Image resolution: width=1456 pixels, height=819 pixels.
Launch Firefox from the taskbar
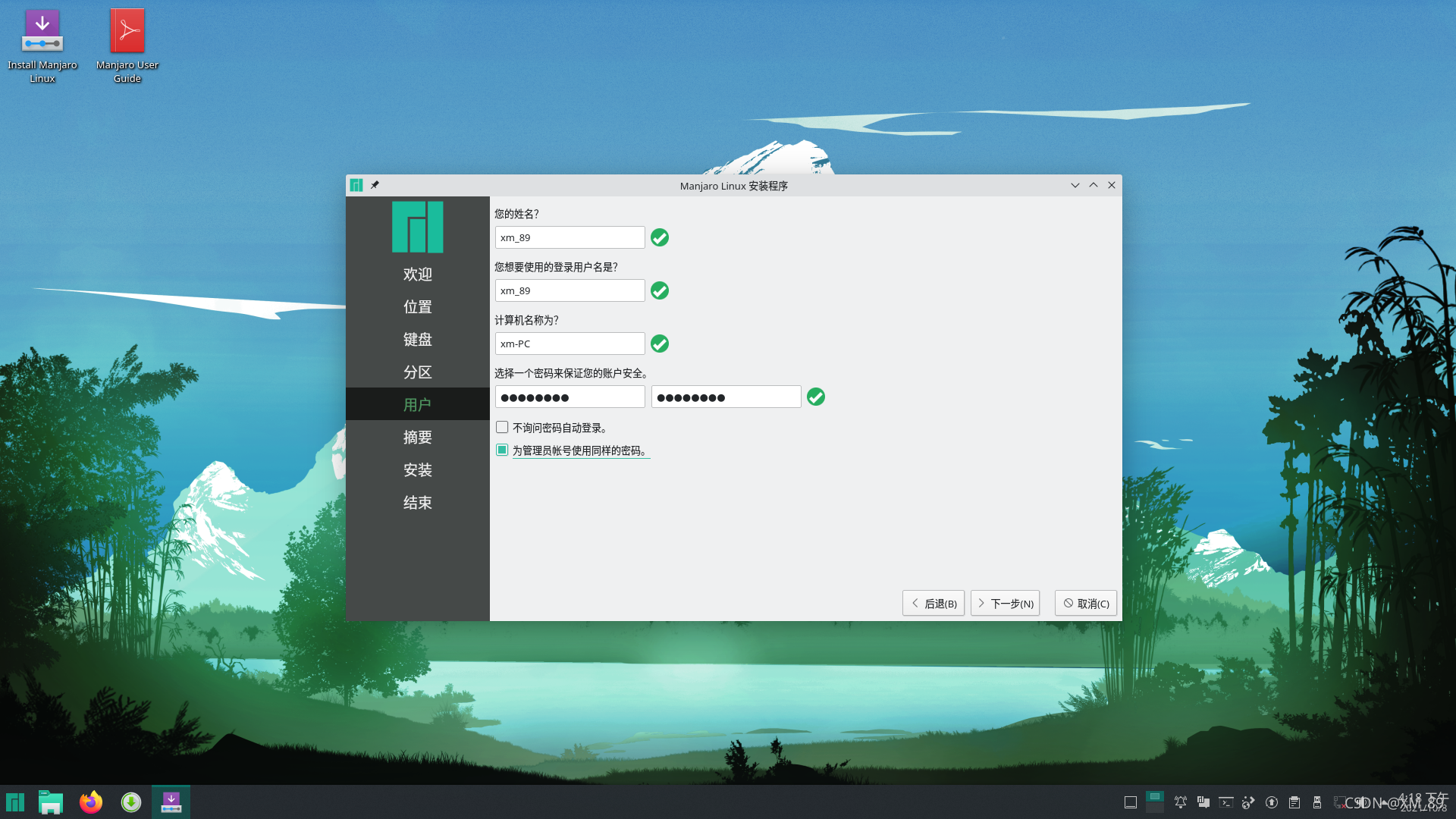(x=91, y=802)
